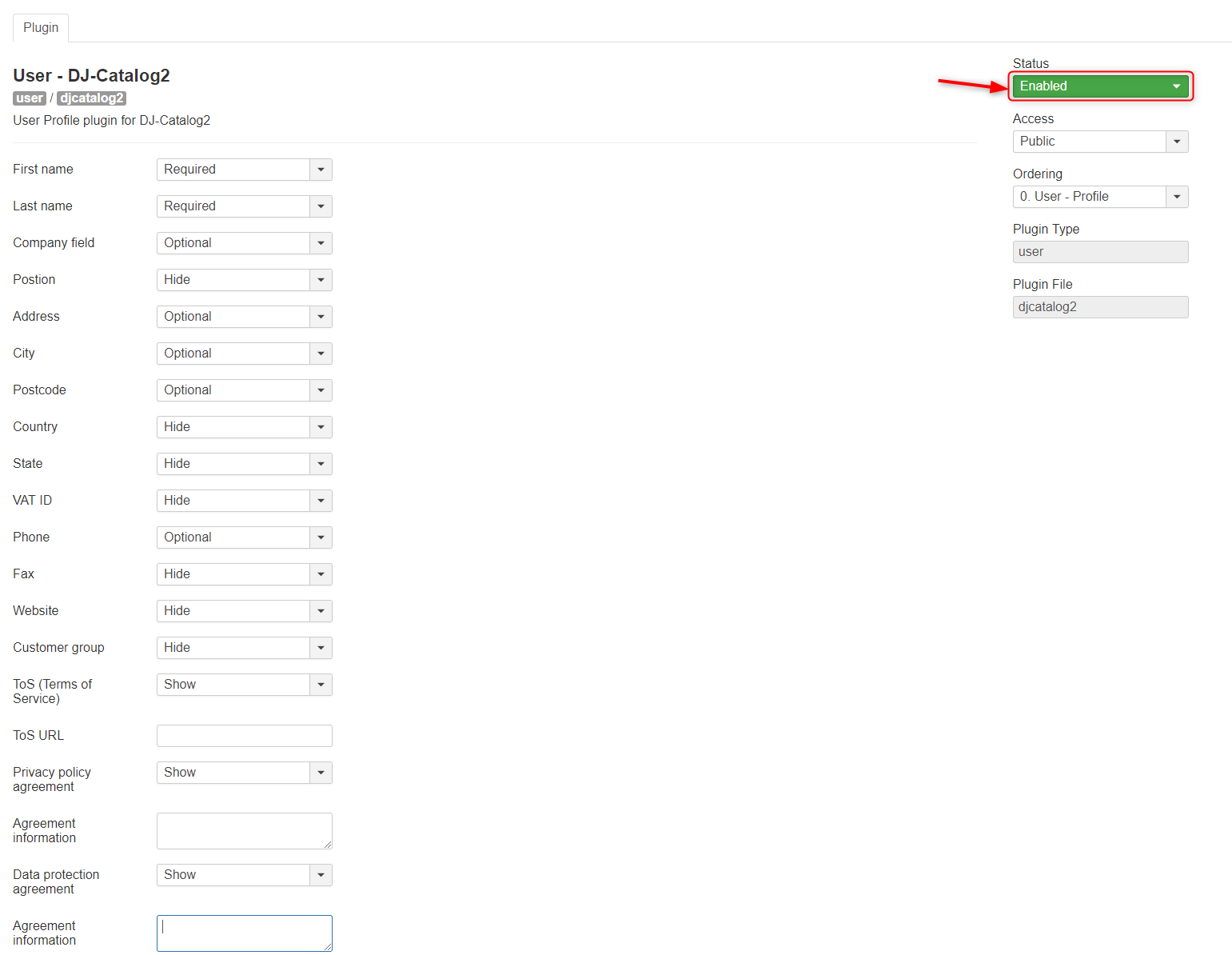Open the Phone dropdown
1232x955 pixels.
point(245,537)
